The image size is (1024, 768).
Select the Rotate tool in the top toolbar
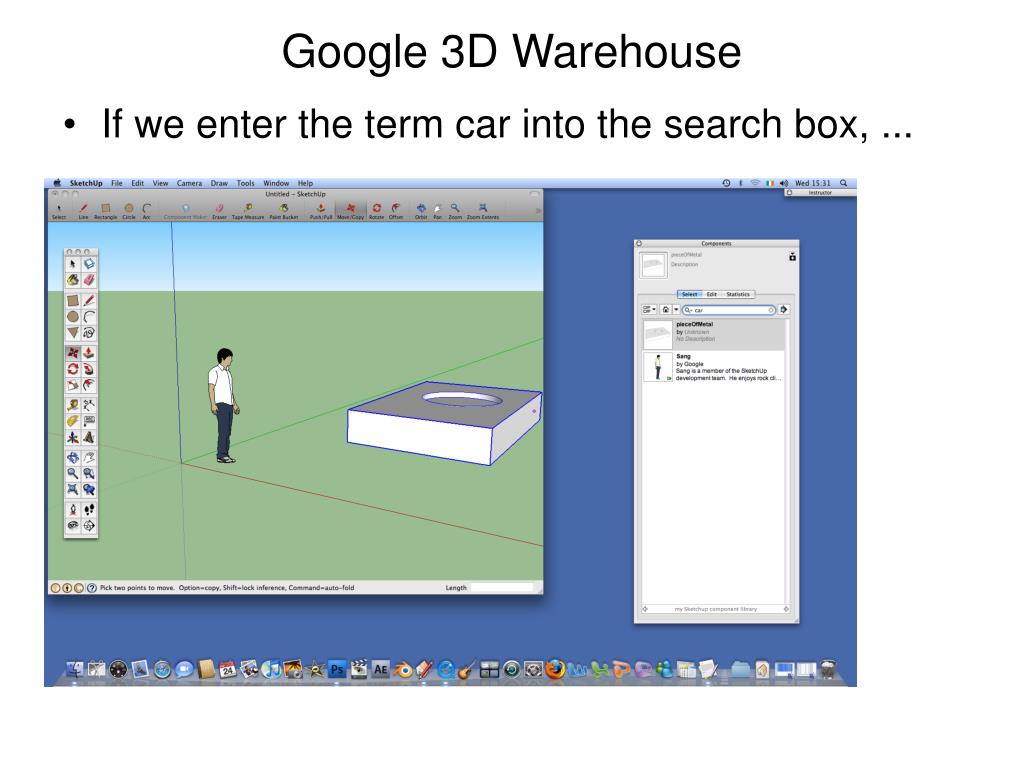377,211
